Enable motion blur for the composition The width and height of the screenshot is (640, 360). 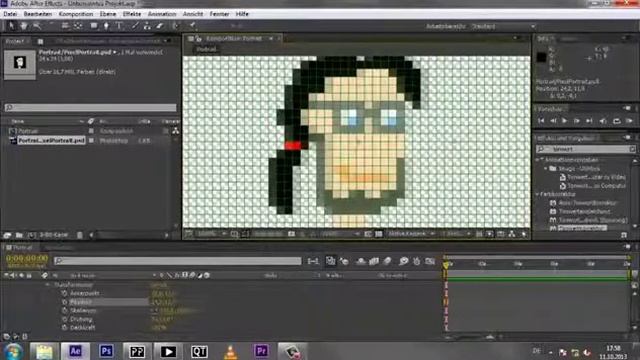tap(387, 261)
